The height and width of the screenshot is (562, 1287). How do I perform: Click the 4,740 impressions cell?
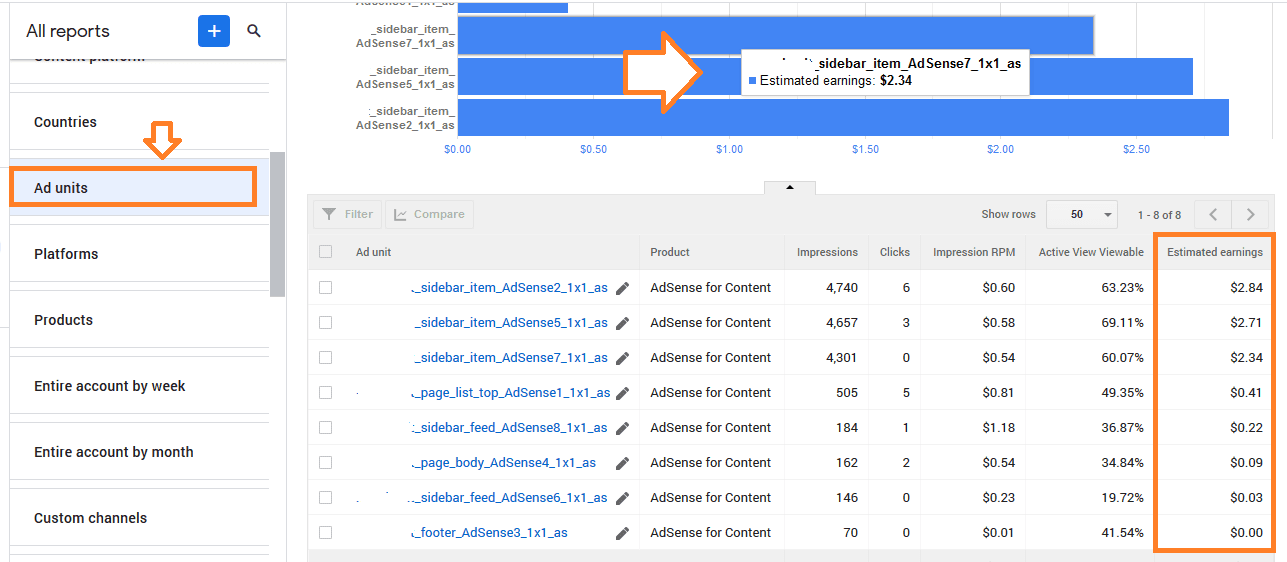pos(841,288)
